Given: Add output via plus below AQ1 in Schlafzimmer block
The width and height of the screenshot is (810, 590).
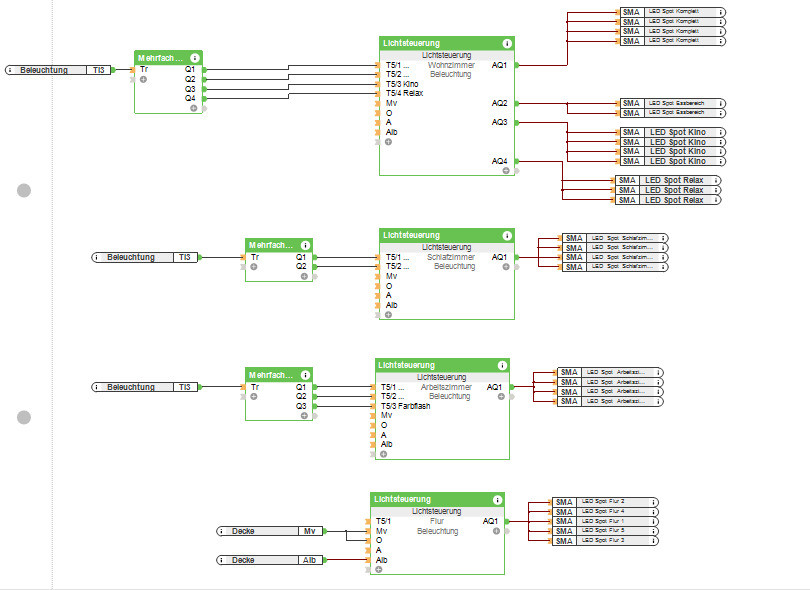Looking at the screenshot, I should tap(506, 267).
